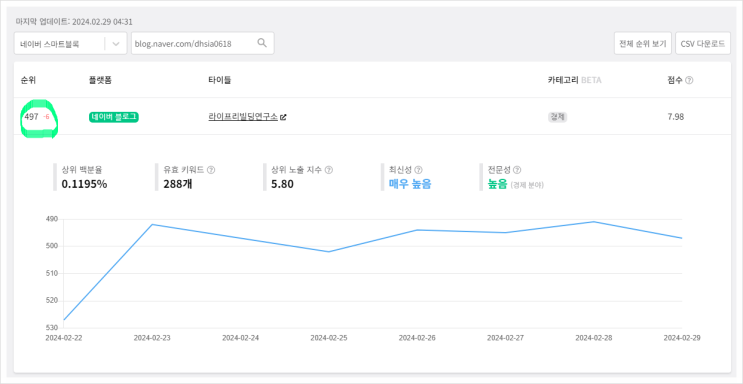Click the 5.80 exposure index value
The height and width of the screenshot is (384, 743).
click(x=282, y=184)
